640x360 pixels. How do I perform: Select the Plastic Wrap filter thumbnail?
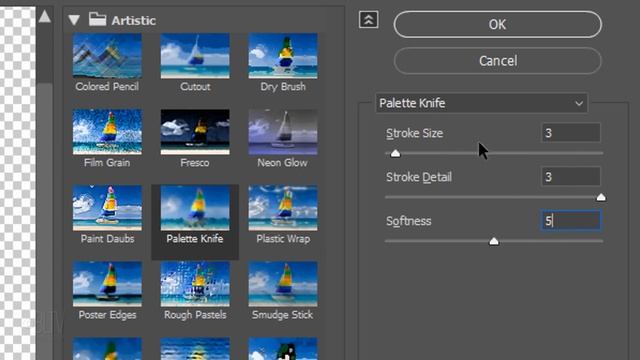click(x=283, y=208)
